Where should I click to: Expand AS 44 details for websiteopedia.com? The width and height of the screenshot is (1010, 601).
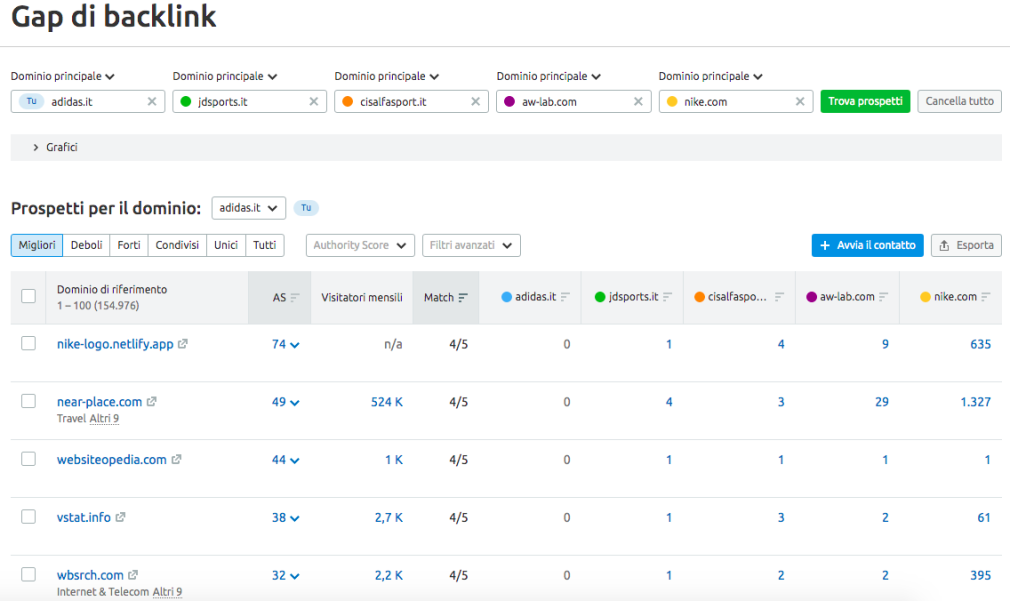click(285, 460)
